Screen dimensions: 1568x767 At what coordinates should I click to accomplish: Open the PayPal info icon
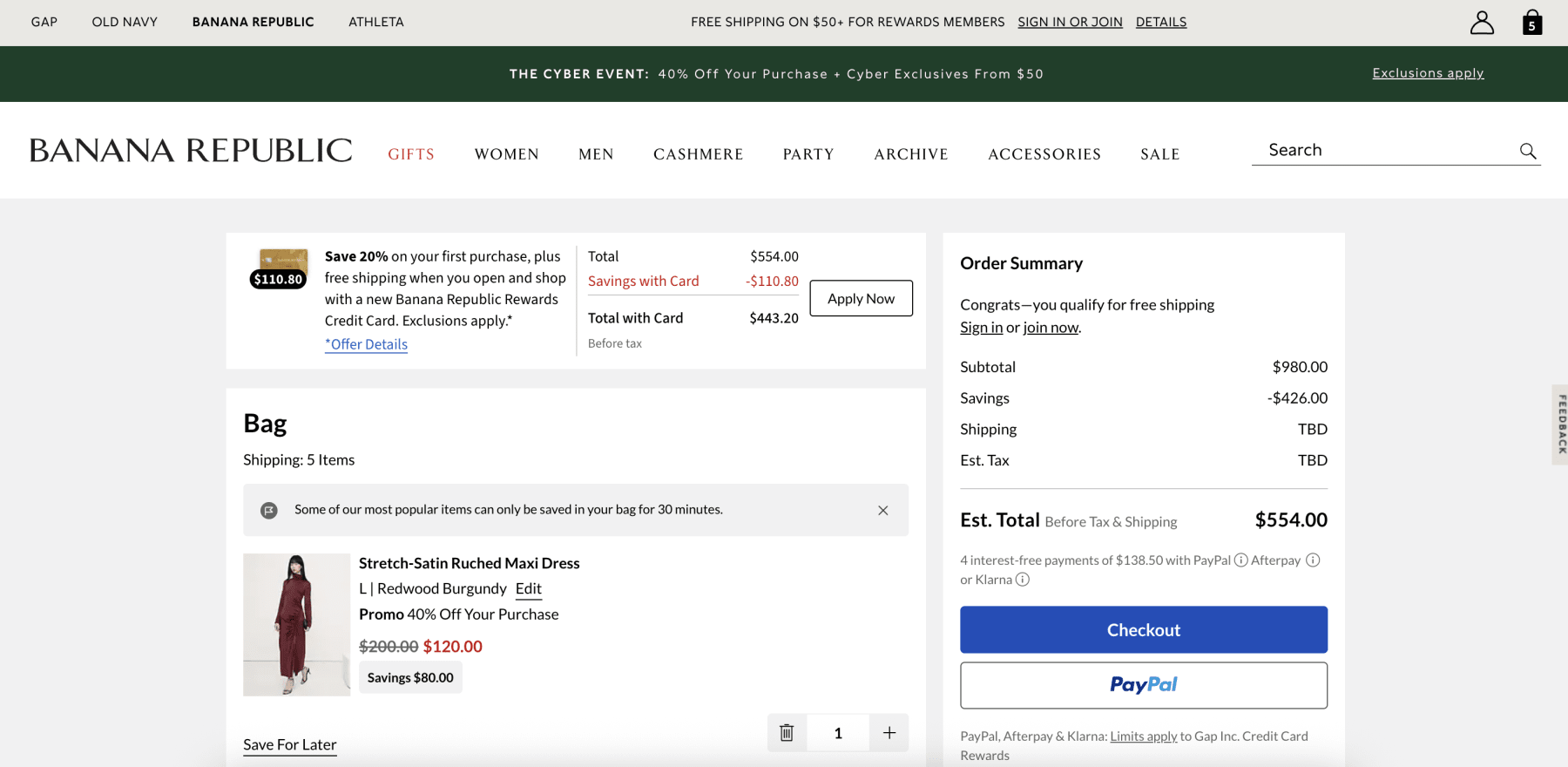1240,560
